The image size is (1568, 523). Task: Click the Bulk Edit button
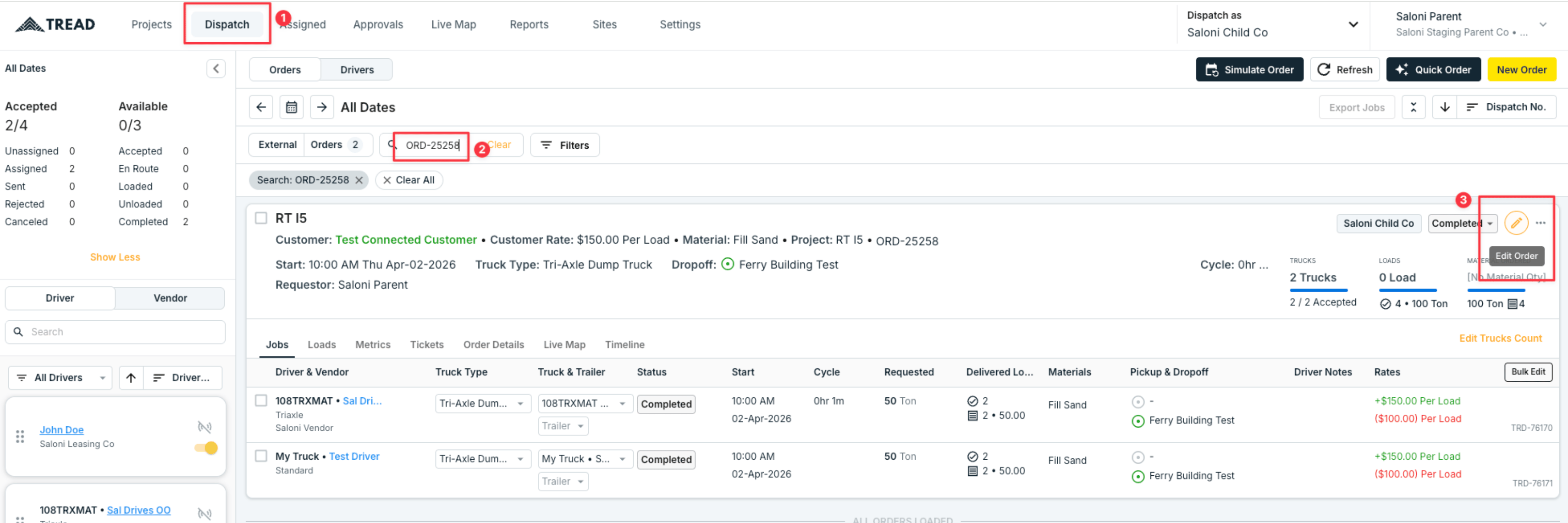point(1528,372)
